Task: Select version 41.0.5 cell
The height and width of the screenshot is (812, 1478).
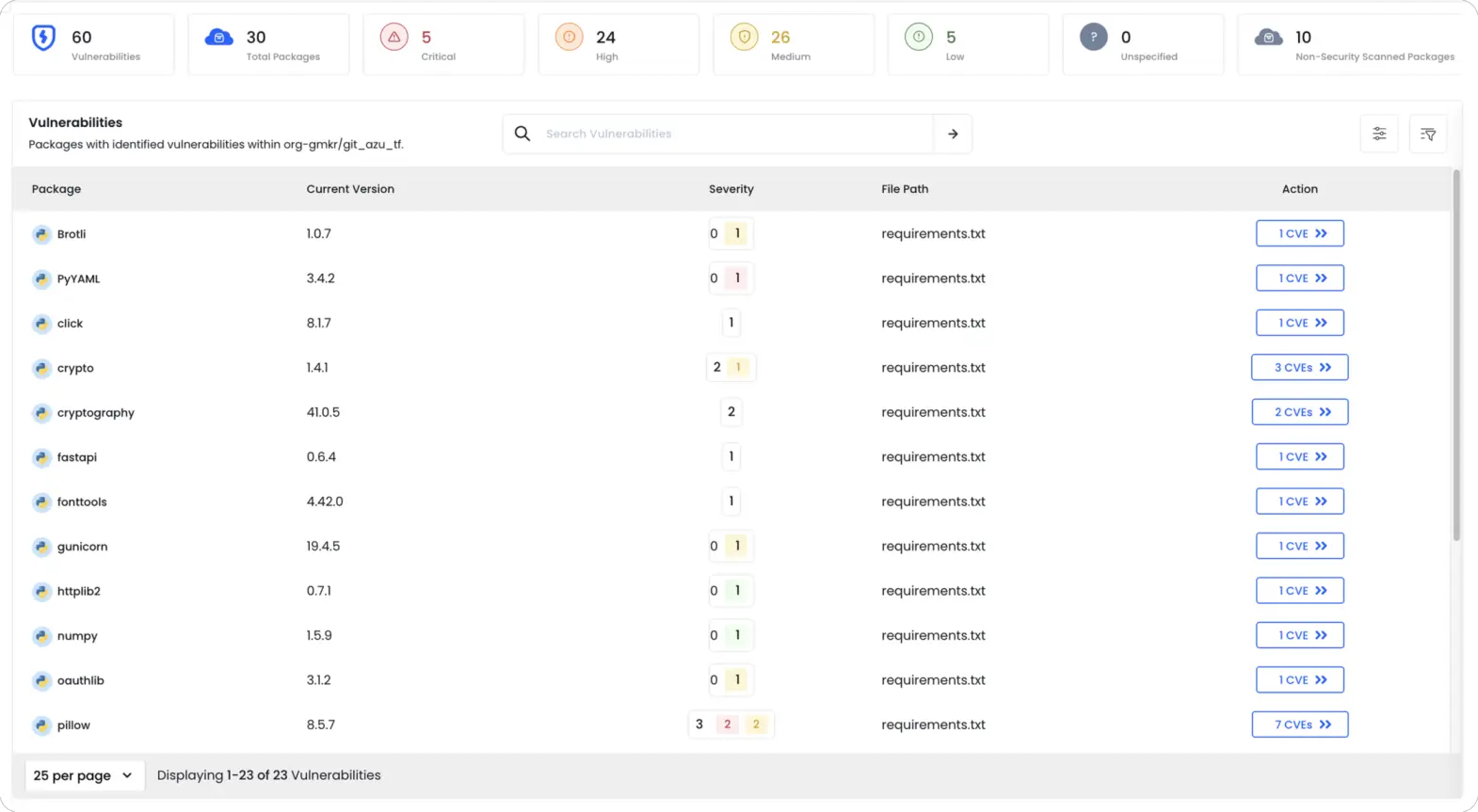Action: click(323, 412)
